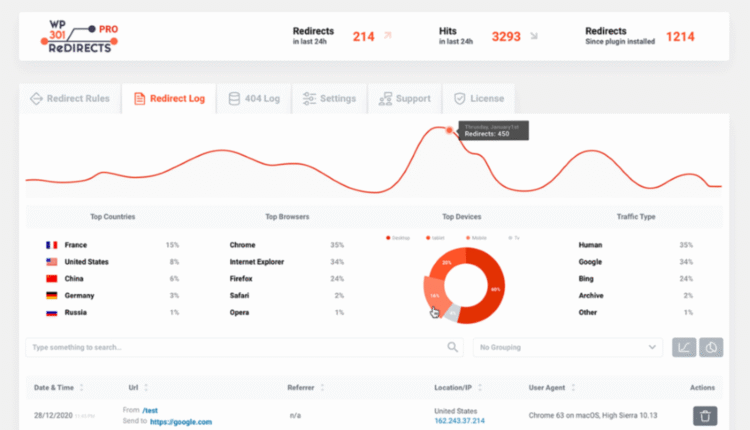Open the Redirect Rules tab

pos(70,99)
